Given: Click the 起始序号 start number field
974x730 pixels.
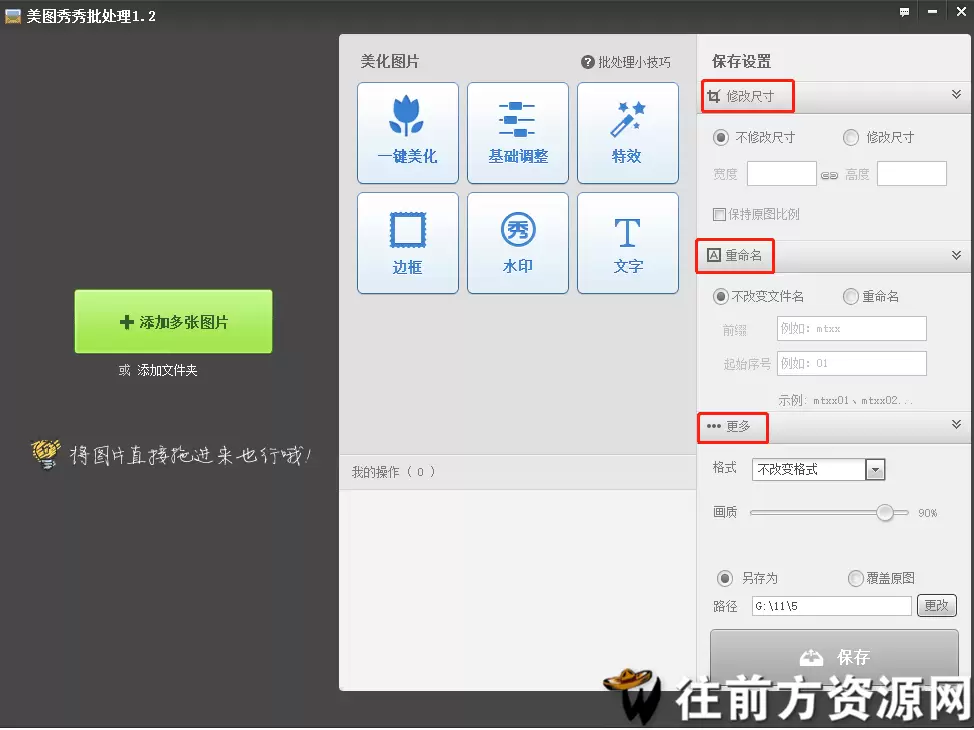Looking at the screenshot, I should [852, 363].
